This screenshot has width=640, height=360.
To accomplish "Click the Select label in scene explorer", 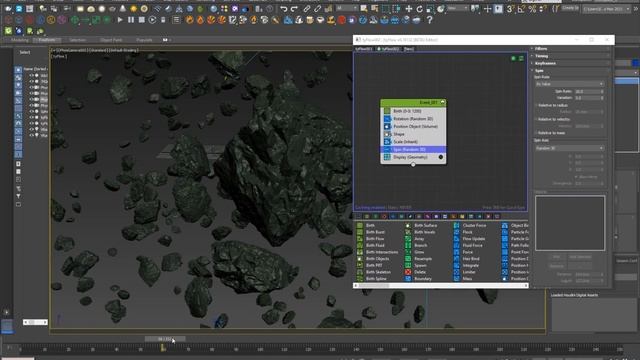I will 25,52.
